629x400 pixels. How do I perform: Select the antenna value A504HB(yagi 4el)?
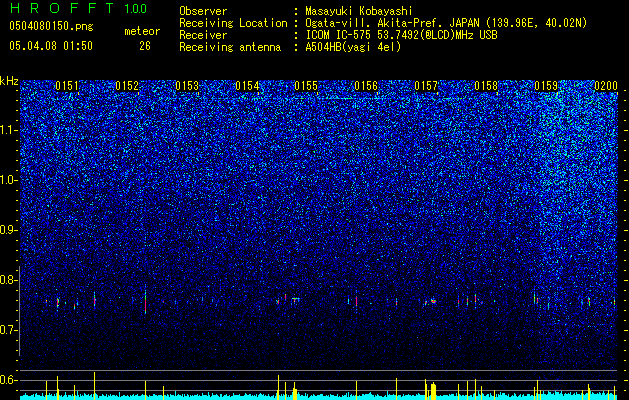tap(353, 47)
